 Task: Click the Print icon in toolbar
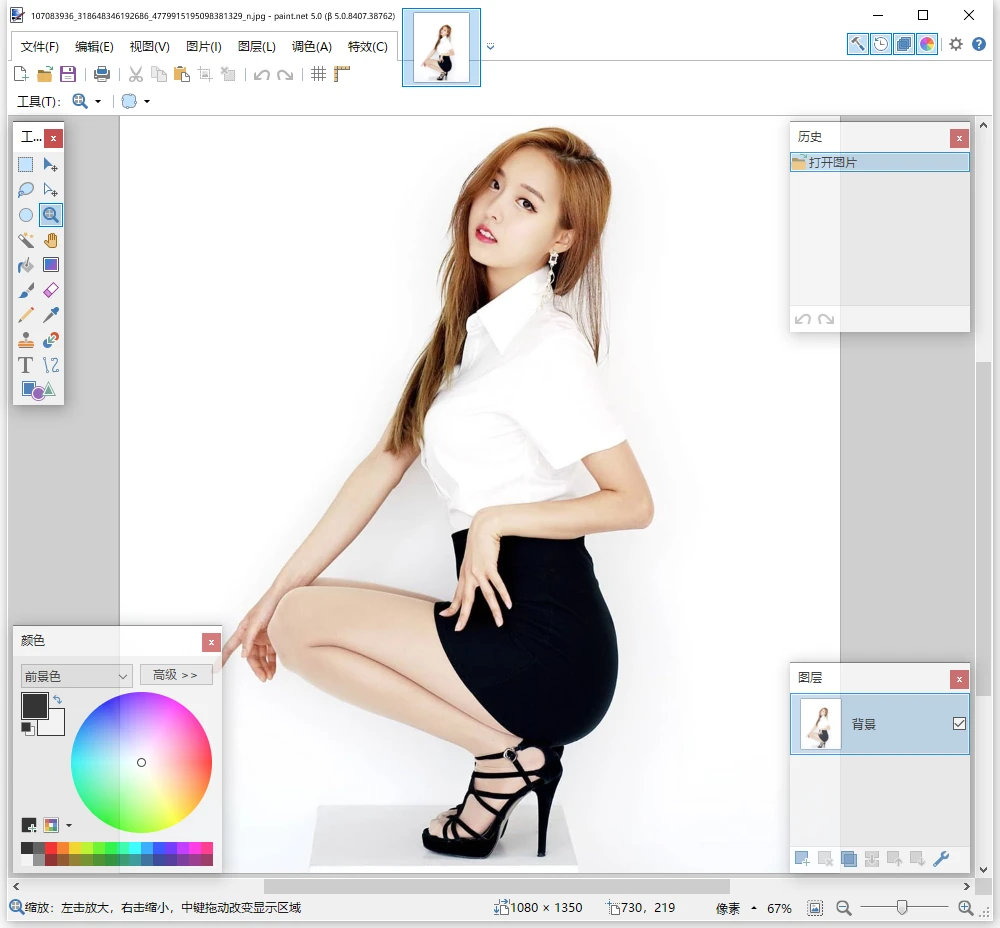(x=101, y=74)
